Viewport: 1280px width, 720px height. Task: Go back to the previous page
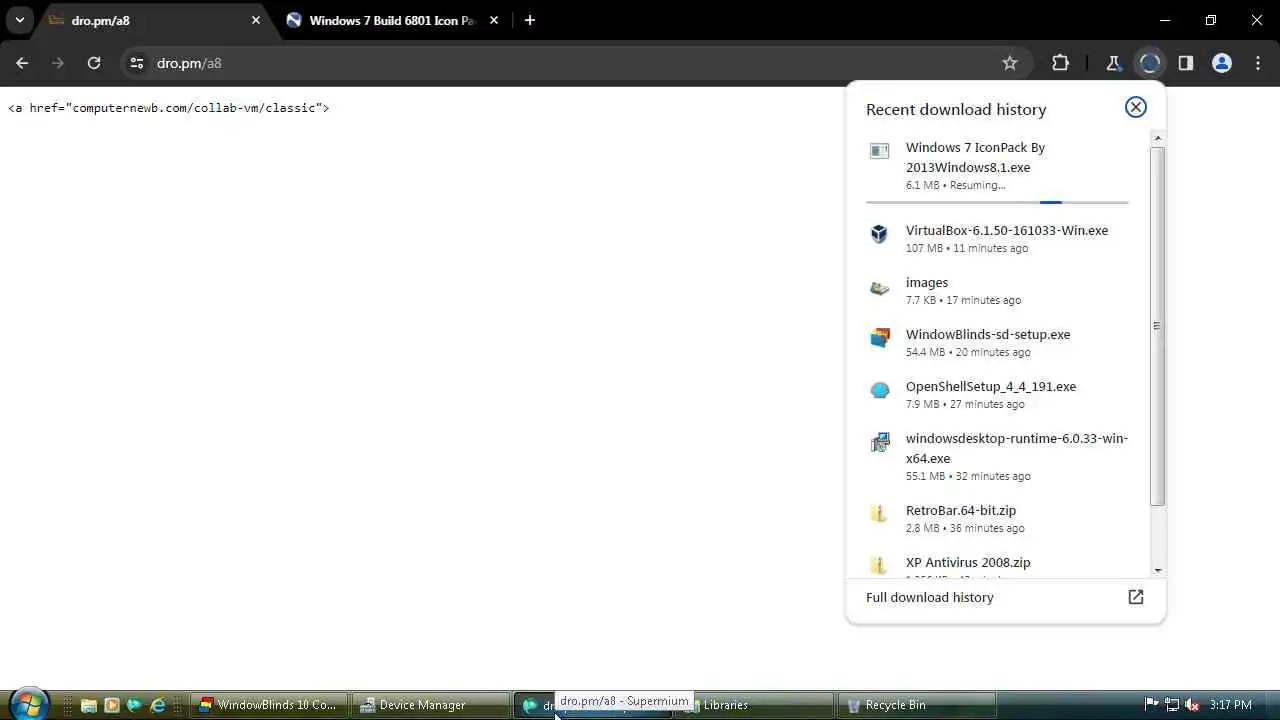(x=22, y=63)
